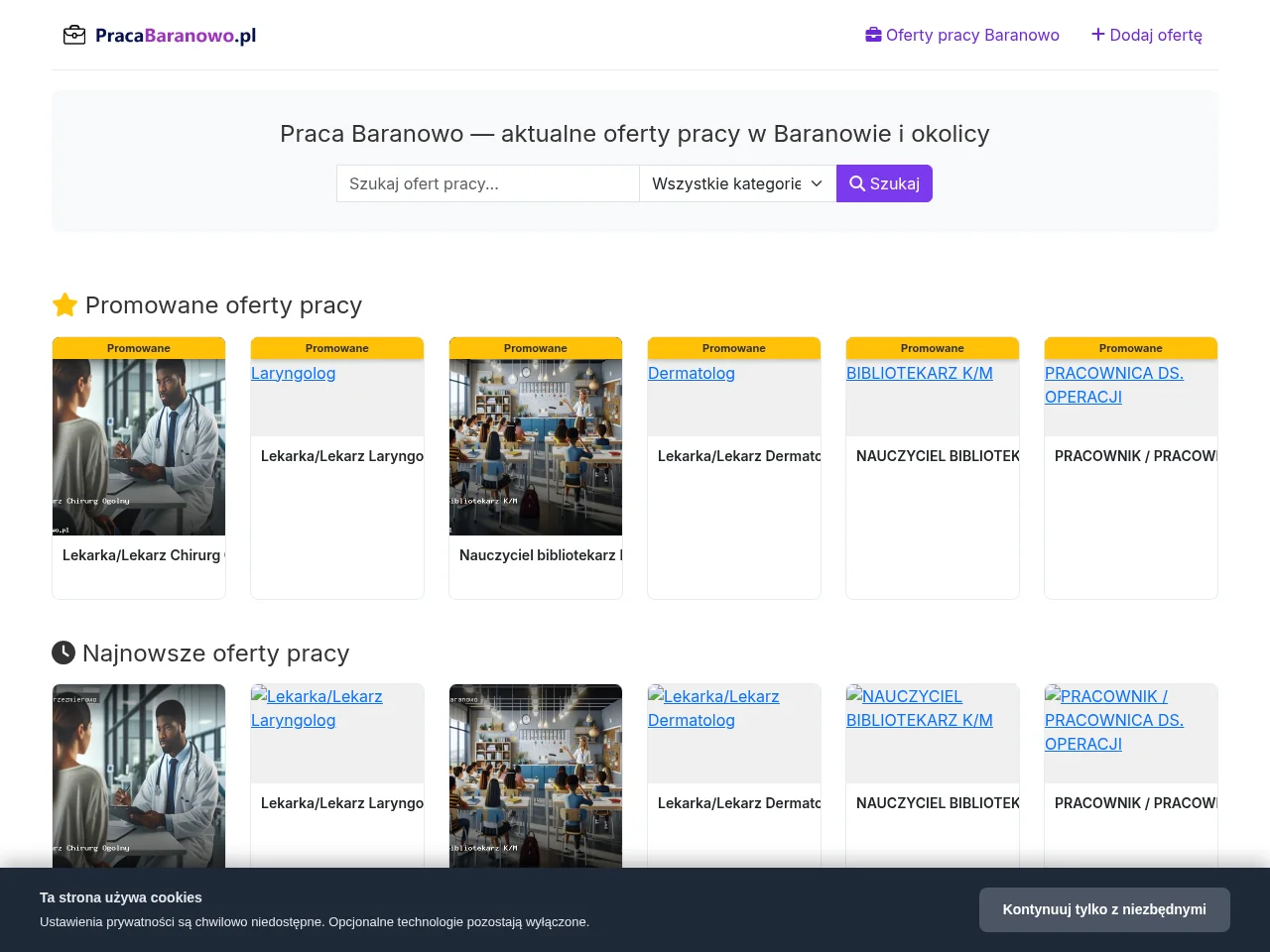
Task: Open newest classroom library photo thumbnail
Action: (536, 775)
